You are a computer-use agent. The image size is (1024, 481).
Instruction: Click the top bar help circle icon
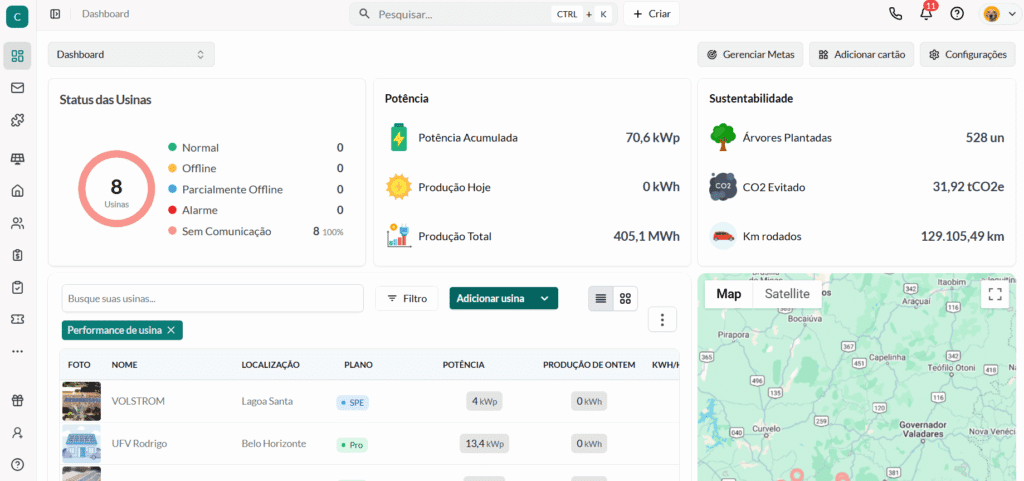[x=957, y=14]
